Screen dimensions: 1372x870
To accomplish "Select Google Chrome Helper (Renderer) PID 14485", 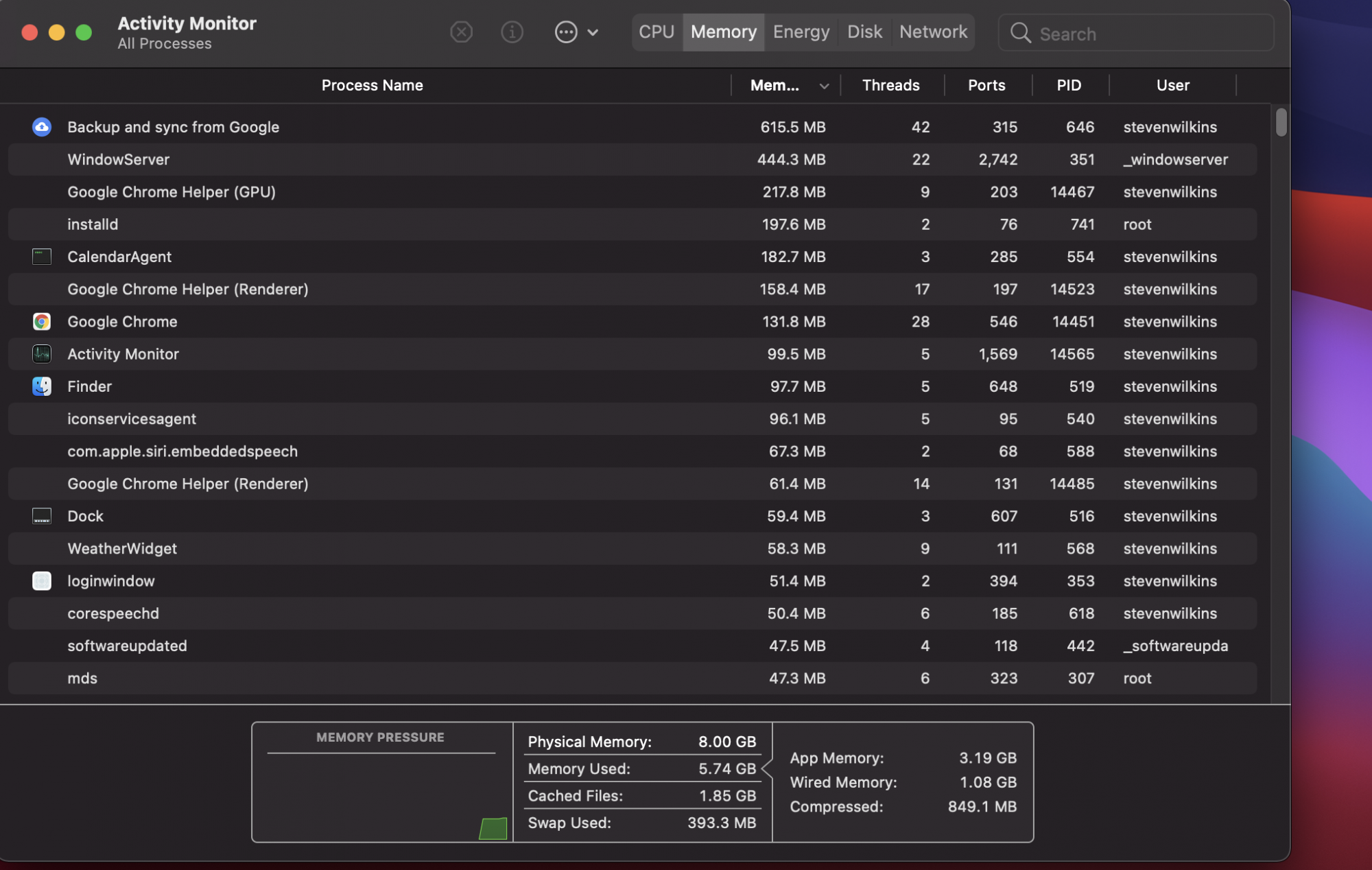I will tap(632, 484).
